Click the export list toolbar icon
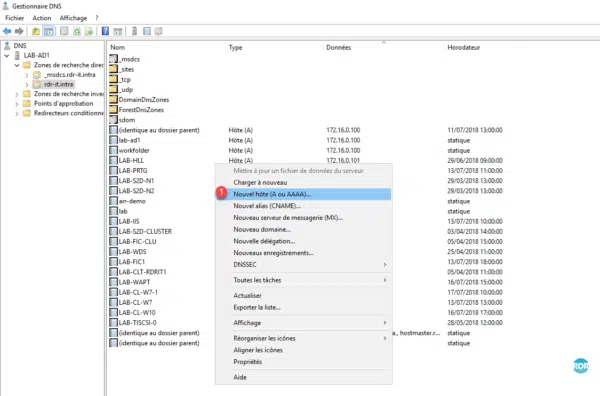 click(89, 31)
